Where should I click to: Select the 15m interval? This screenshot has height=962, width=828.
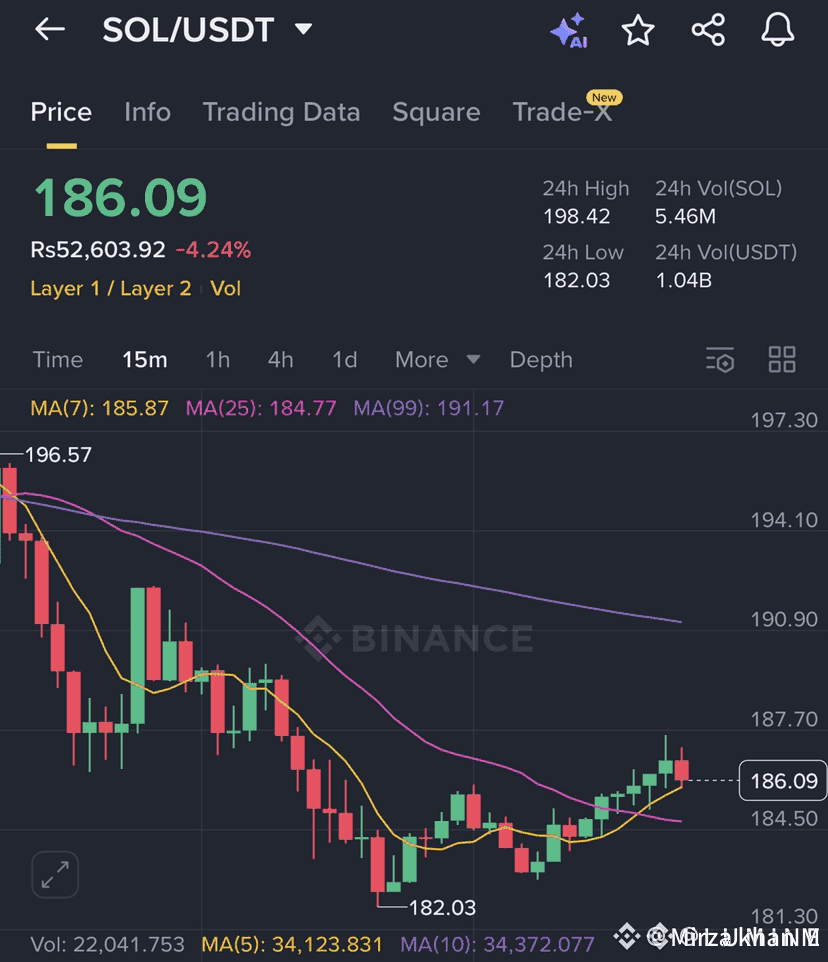[x=145, y=360]
